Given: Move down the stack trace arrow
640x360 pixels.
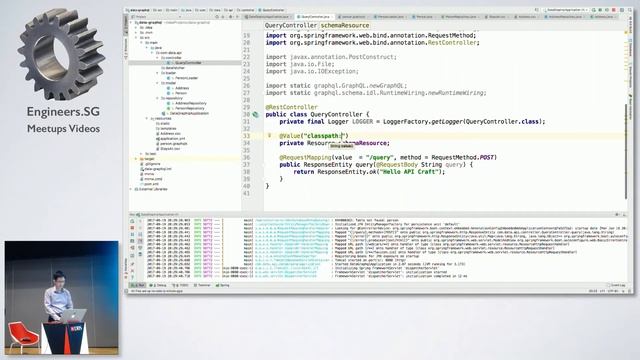Looking at the screenshot, I should click(140, 228).
